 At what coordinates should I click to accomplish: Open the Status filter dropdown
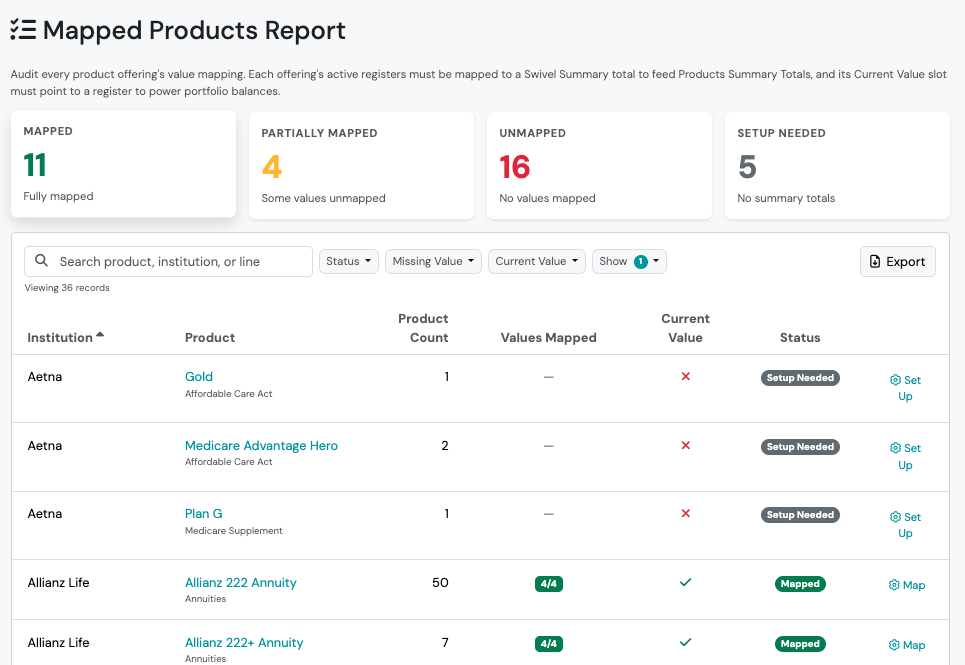click(348, 261)
